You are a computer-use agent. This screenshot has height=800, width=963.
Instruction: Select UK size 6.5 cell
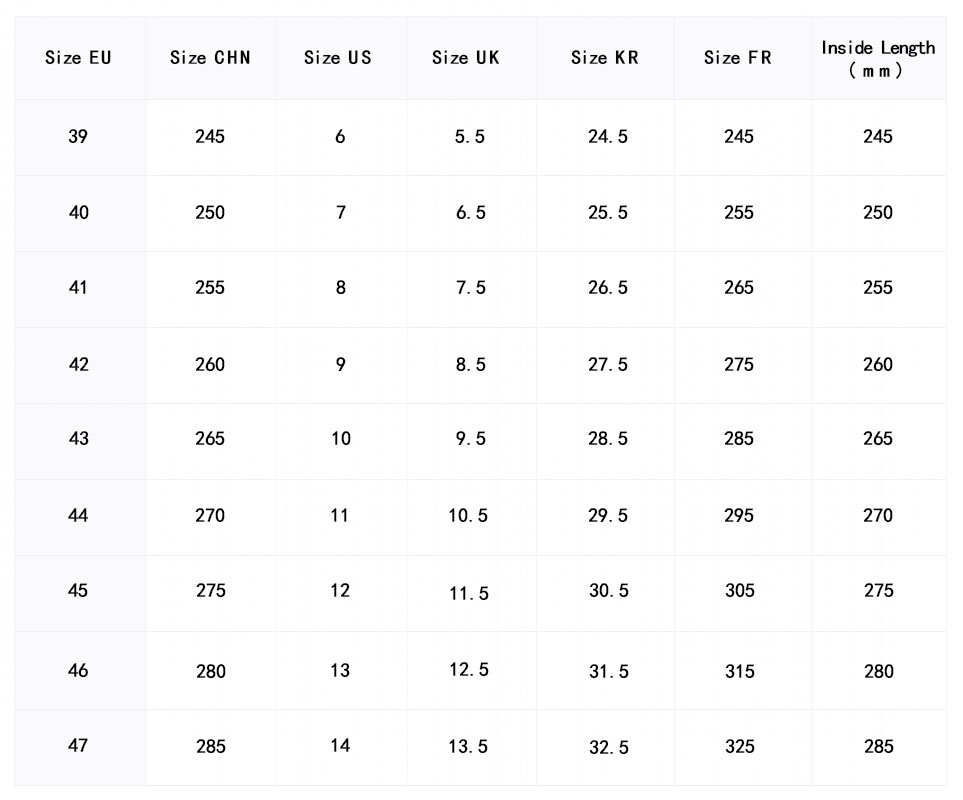pos(470,213)
